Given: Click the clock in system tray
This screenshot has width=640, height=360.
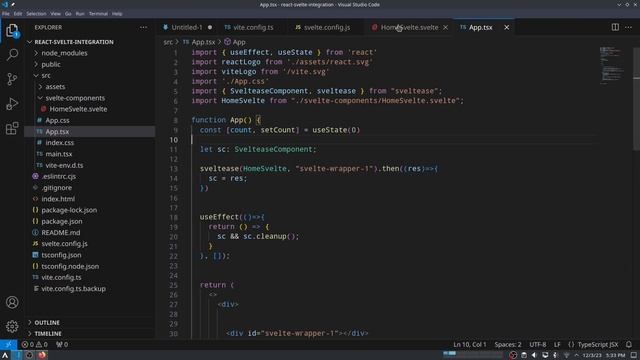Looking at the screenshot, I should tap(604, 355).
